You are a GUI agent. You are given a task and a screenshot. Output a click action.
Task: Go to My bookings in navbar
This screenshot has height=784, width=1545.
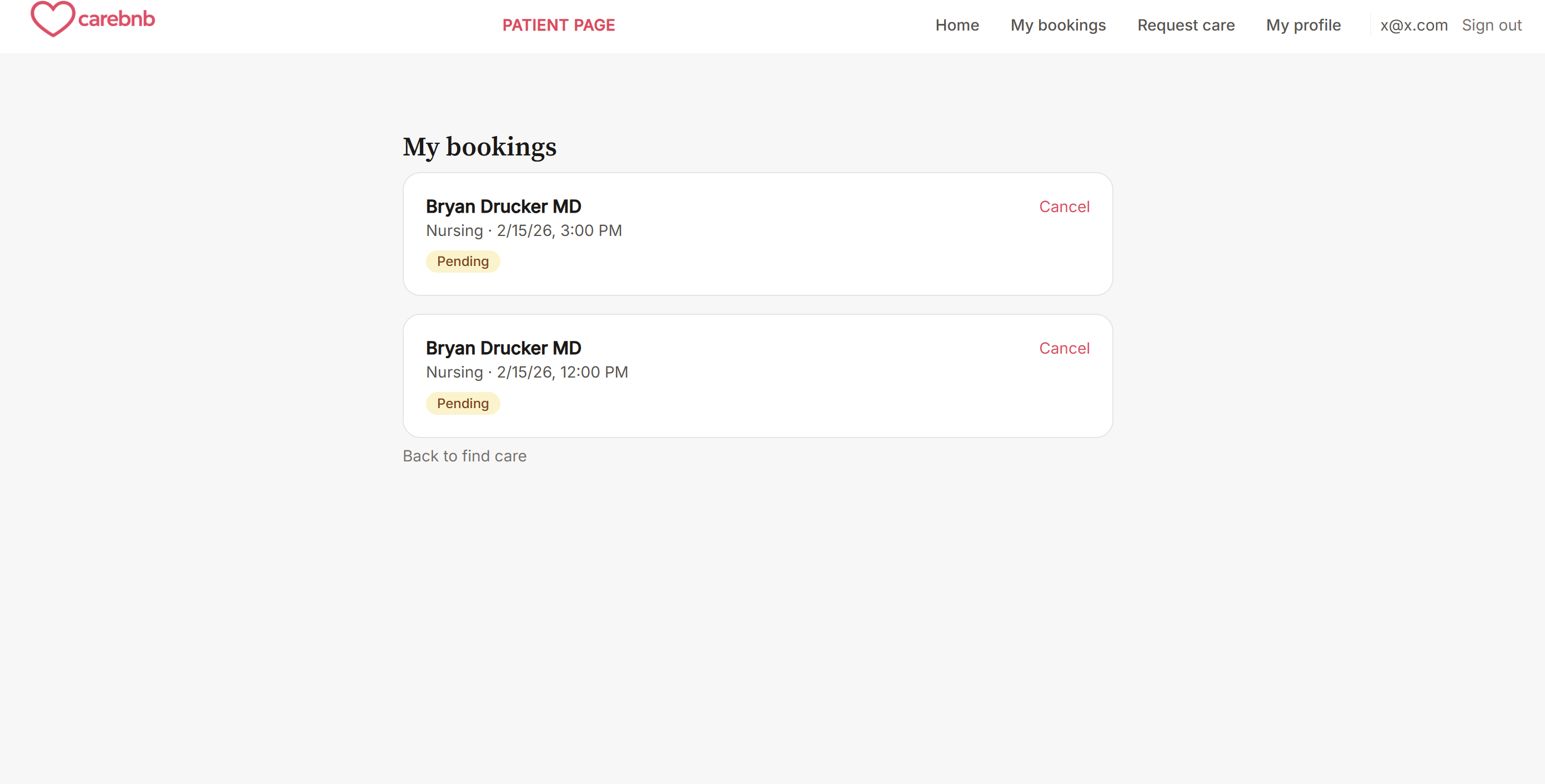[1057, 25]
